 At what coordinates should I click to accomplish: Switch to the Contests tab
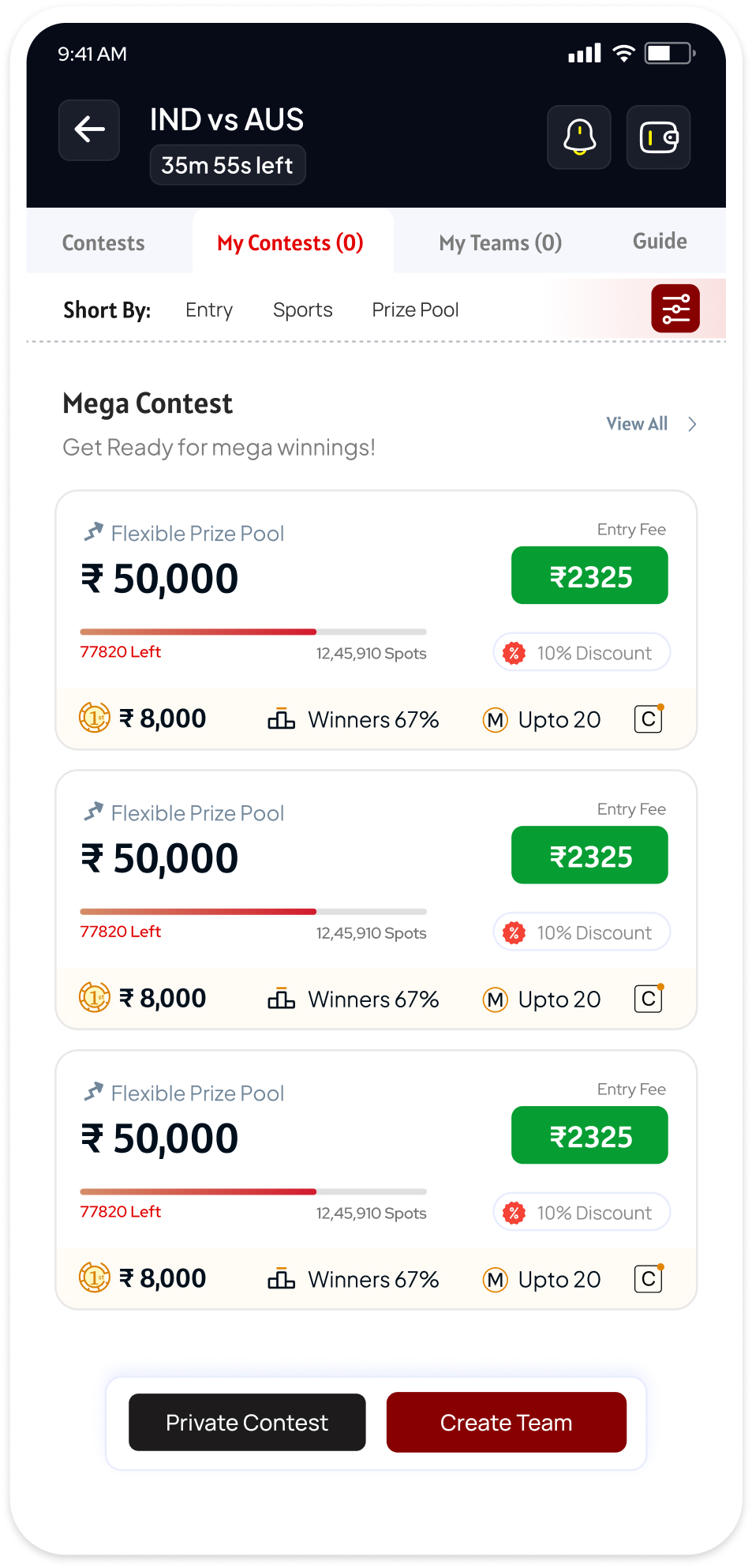[x=103, y=242]
